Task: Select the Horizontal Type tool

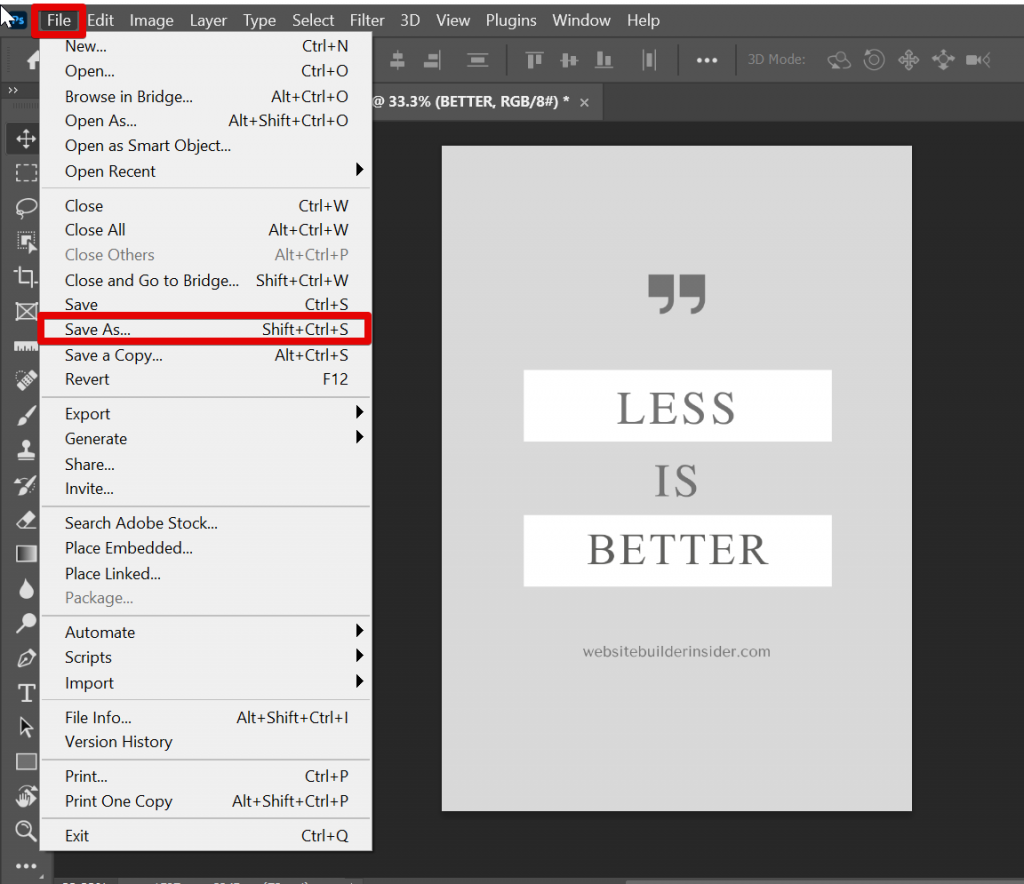Action: click(26, 692)
